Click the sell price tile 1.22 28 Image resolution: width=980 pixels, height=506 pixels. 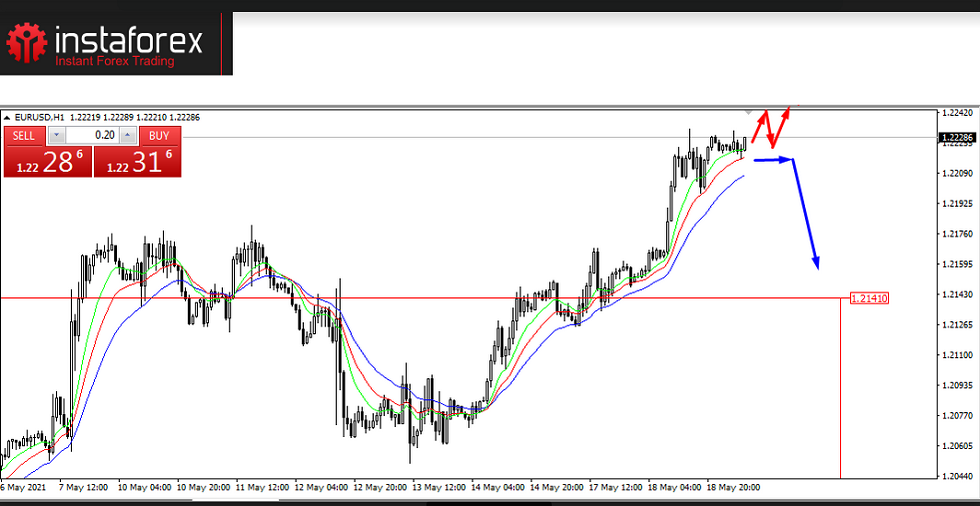[47, 161]
